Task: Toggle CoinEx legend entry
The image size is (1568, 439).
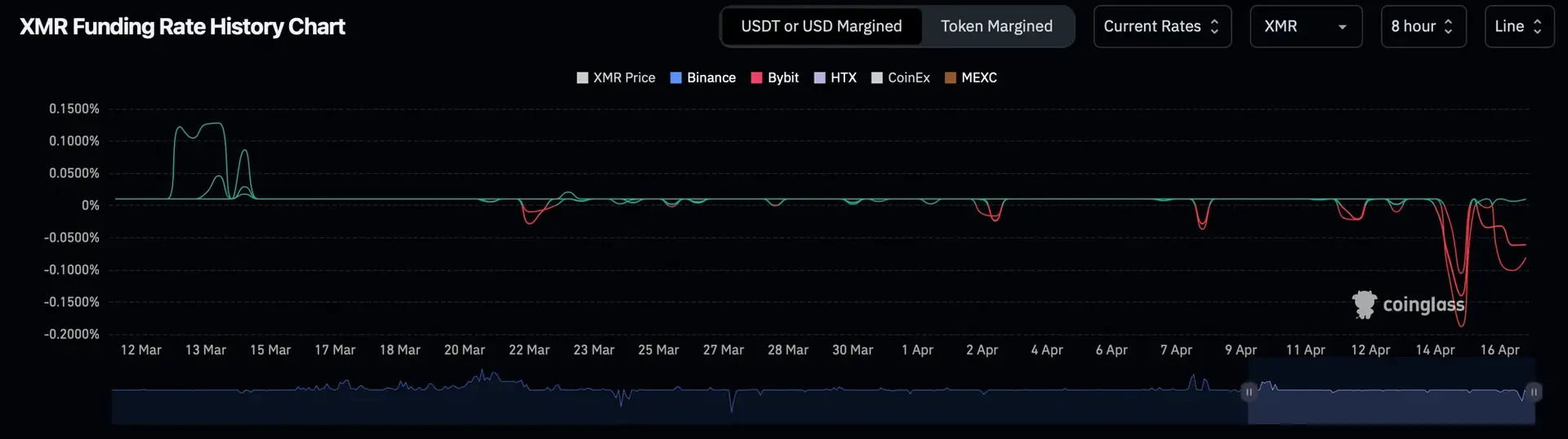Action: click(900, 78)
